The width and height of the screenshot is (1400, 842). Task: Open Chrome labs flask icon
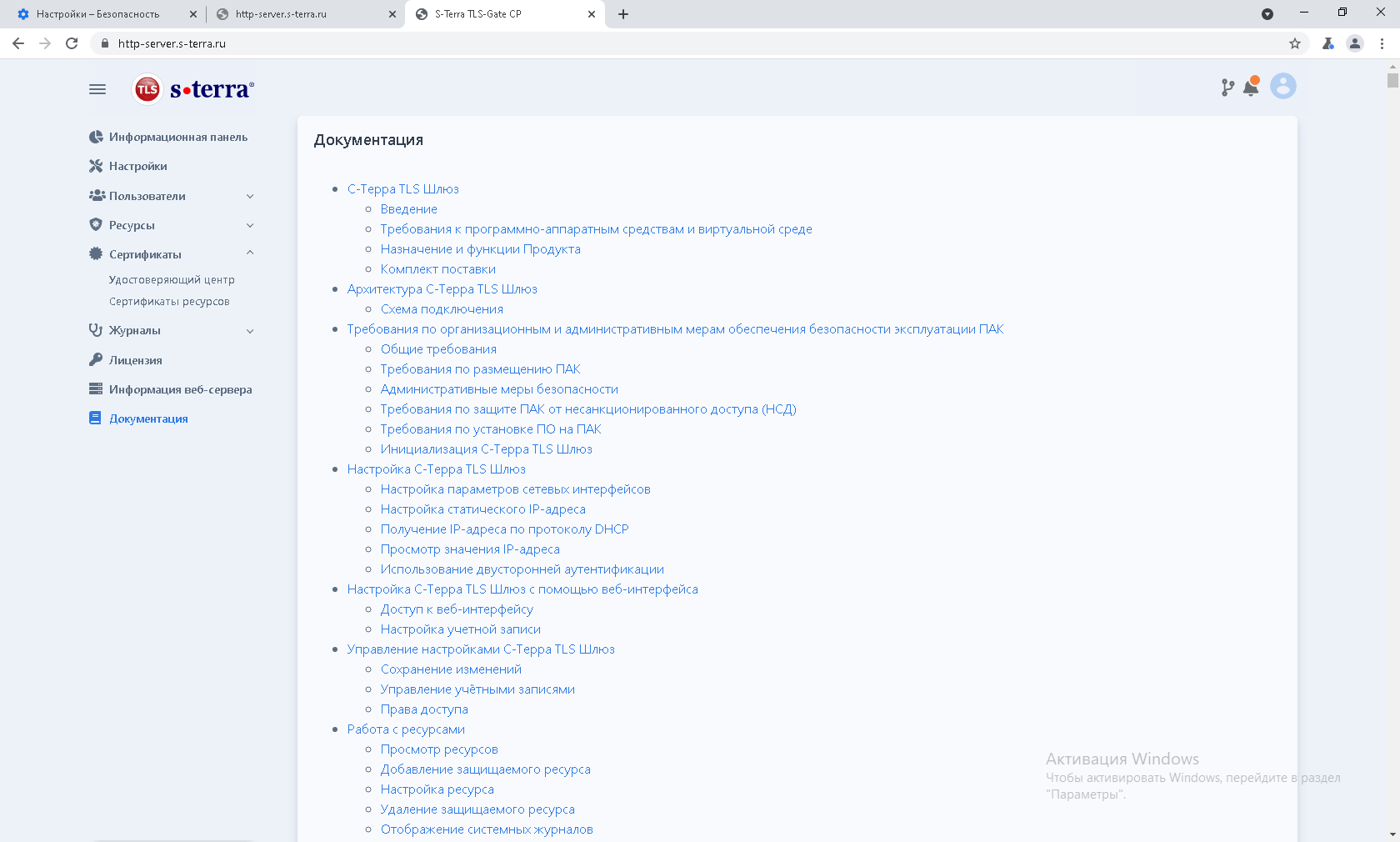coord(1328,43)
